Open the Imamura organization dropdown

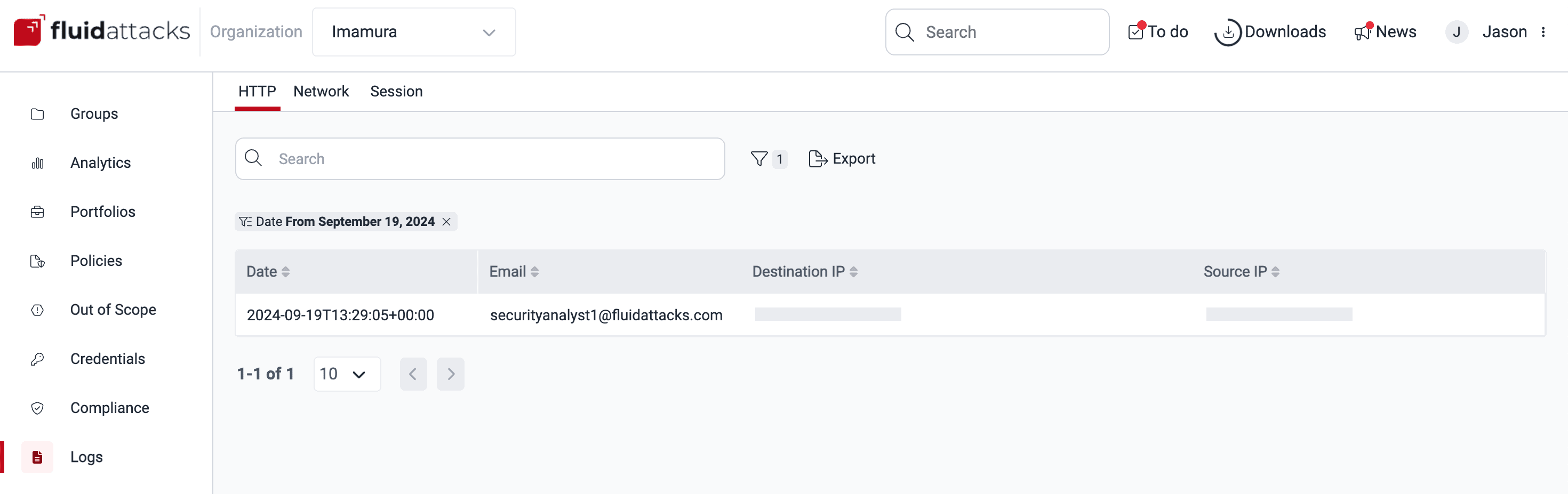pos(414,31)
